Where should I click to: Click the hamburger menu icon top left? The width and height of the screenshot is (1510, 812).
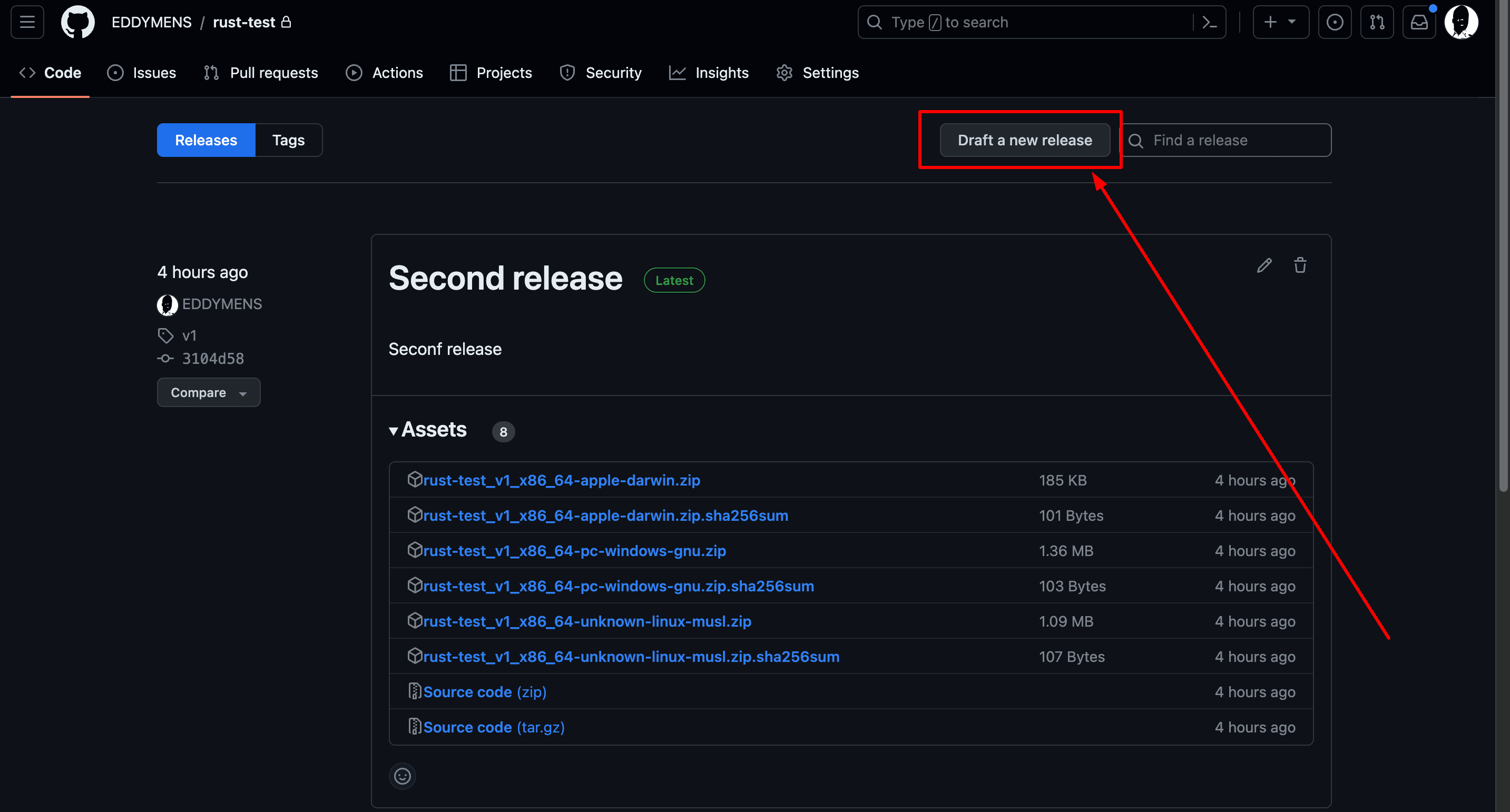pos(27,21)
